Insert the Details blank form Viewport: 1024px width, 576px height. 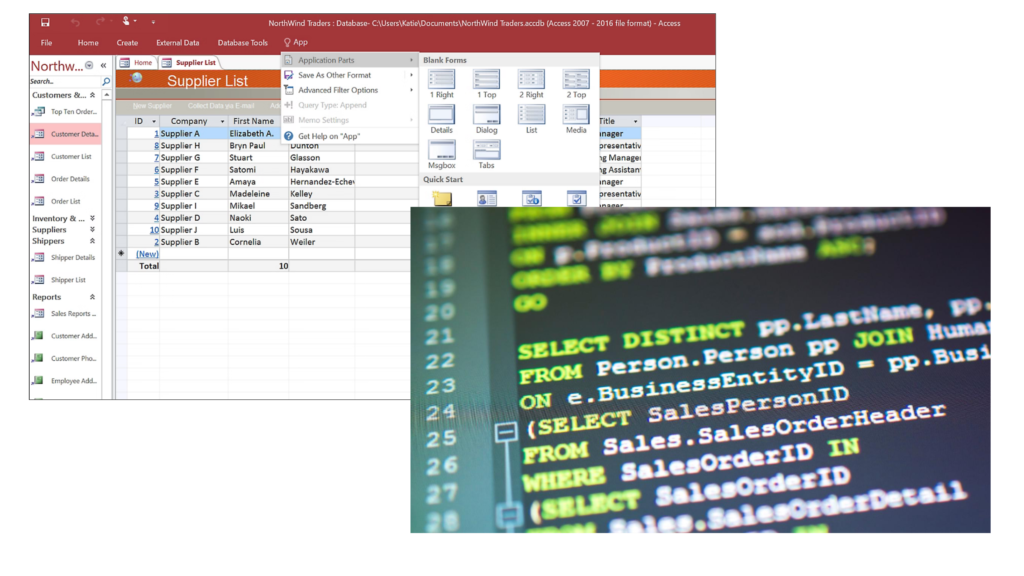441,119
